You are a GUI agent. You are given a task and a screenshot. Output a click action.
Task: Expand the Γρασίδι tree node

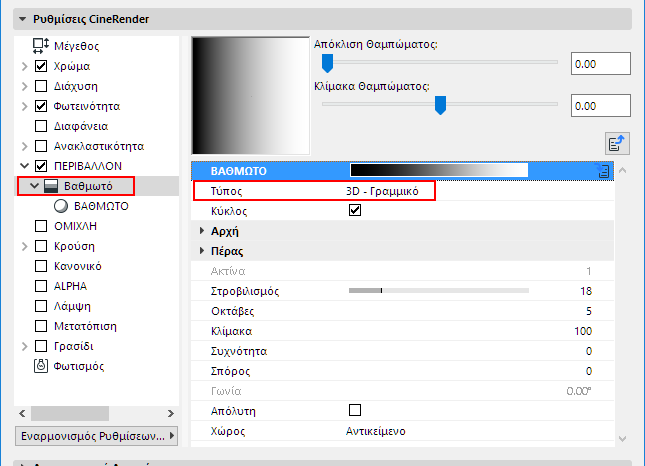point(25,346)
